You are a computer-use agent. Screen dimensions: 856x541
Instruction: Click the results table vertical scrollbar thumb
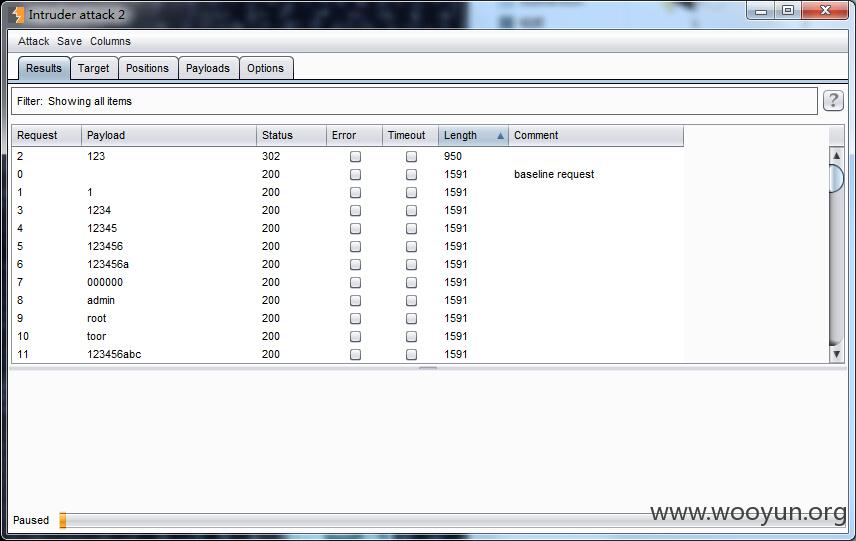(x=836, y=178)
